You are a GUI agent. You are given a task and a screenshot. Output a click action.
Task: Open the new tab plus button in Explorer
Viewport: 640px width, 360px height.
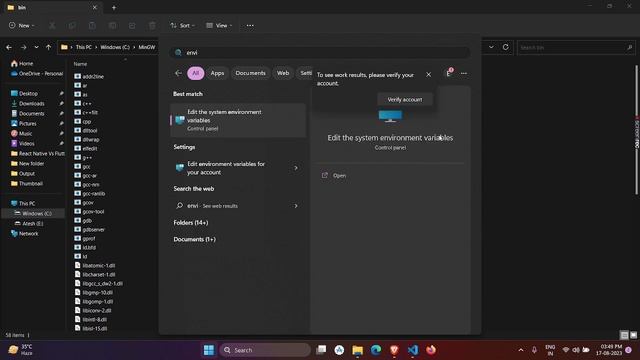(114, 7)
